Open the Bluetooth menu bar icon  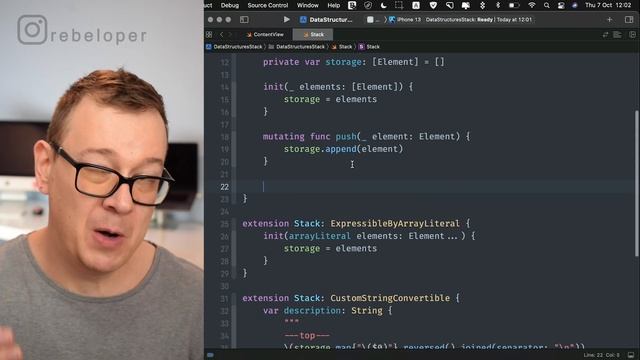click(x=498, y=5)
